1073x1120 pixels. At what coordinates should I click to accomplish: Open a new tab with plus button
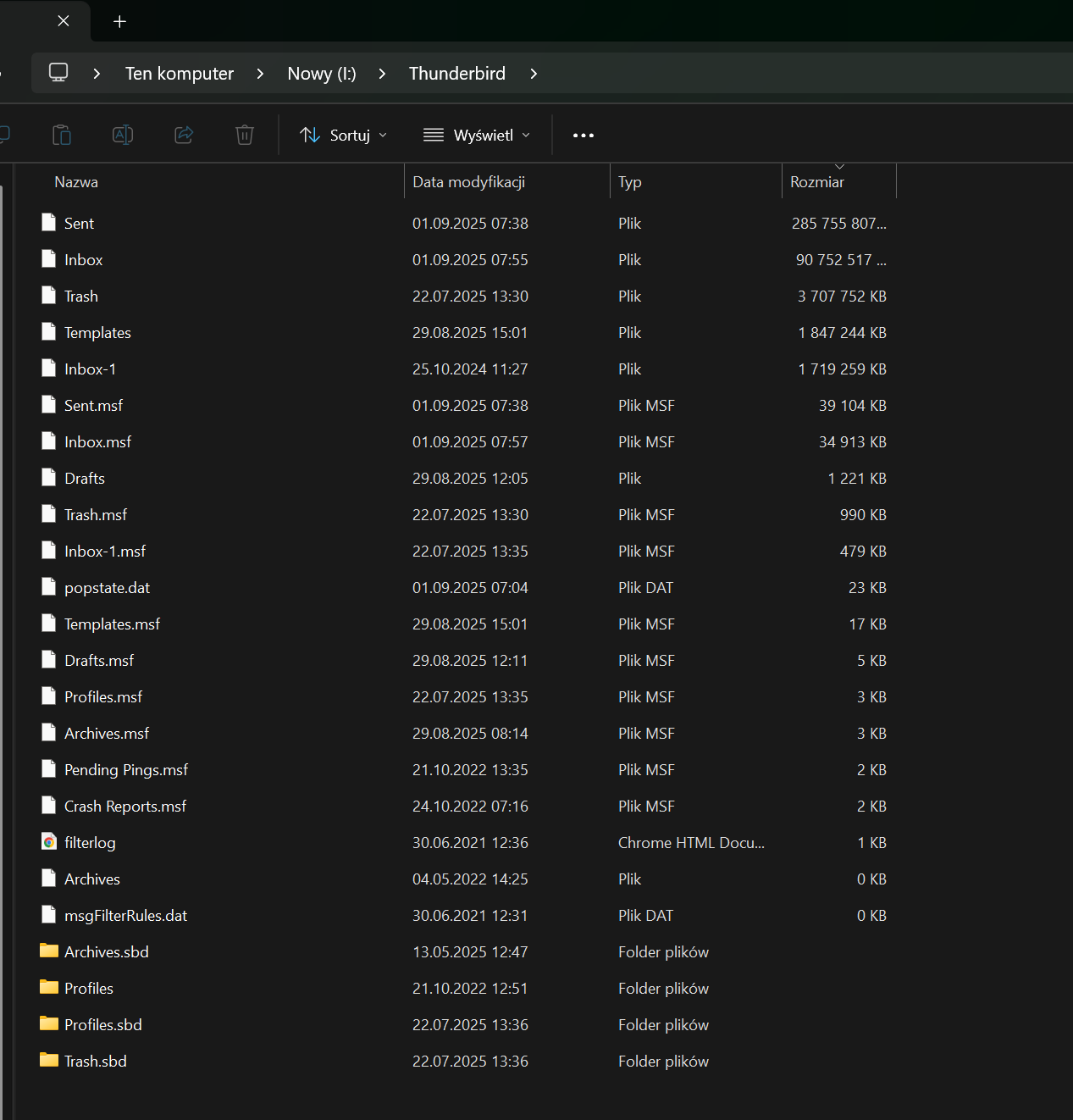coord(120,21)
